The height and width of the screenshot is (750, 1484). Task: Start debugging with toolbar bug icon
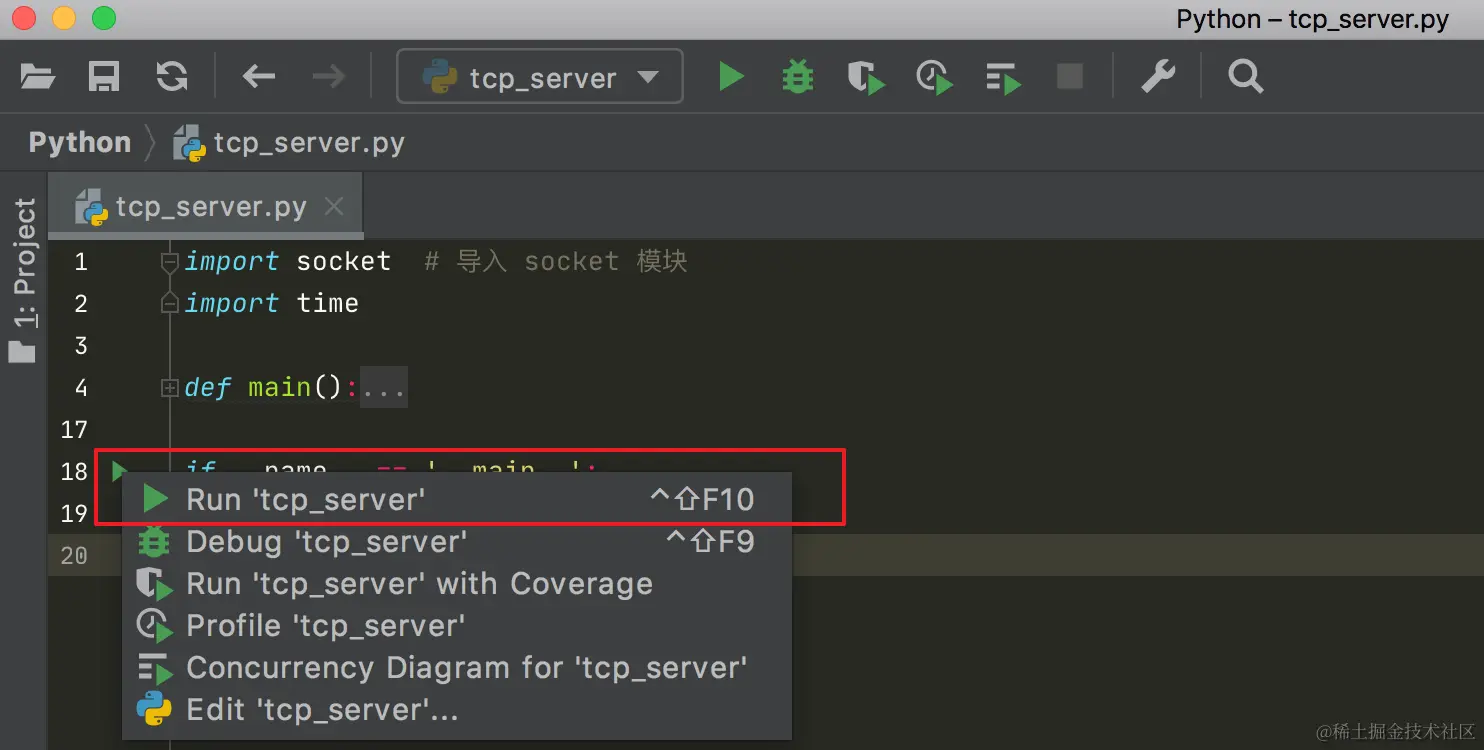(797, 76)
